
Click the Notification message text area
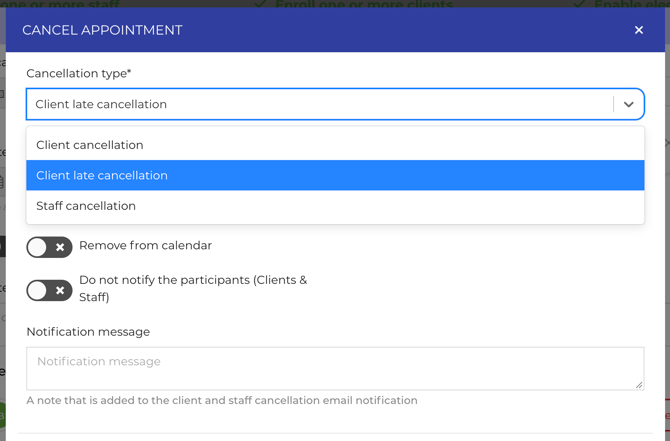coord(335,368)
